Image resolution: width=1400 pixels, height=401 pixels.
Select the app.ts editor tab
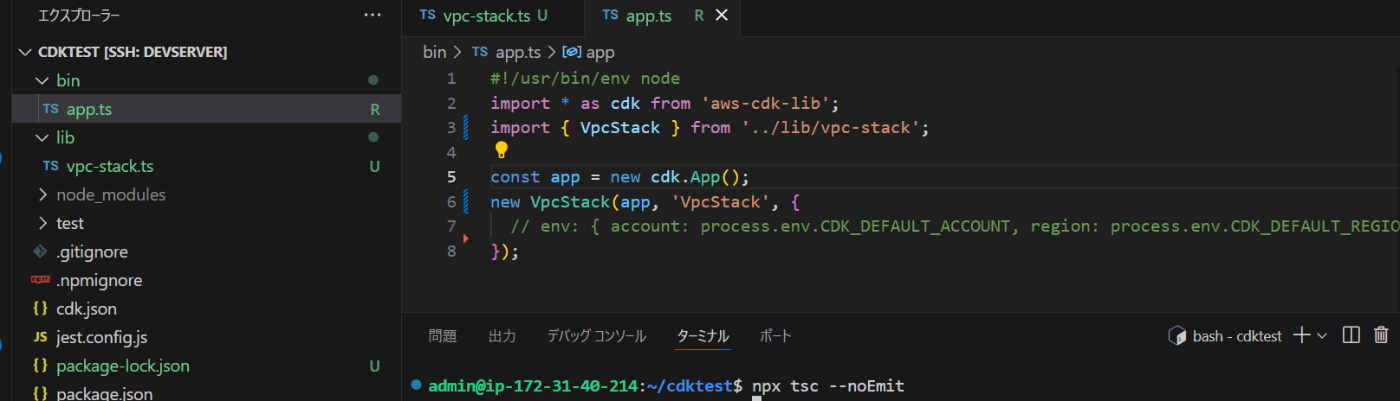point(650,16)
